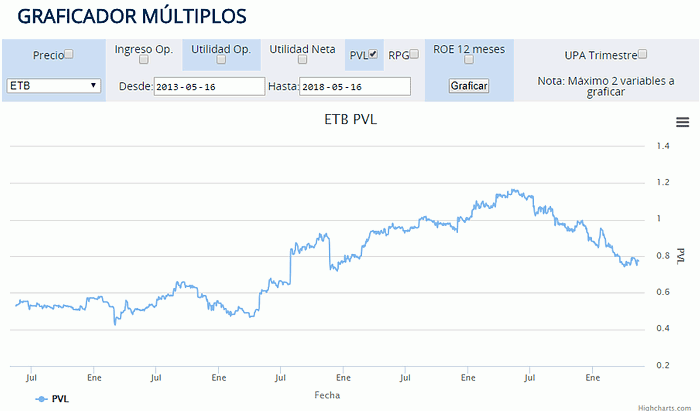The image size is (700, 411).
Task: Click the 0.8 y-axis label
Action: 663,256
